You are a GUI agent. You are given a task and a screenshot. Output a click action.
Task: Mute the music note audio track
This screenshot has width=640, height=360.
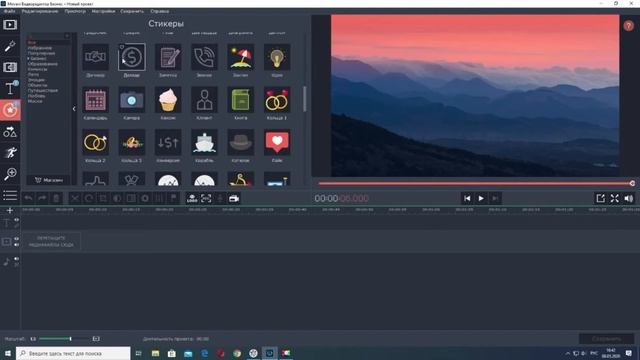[x=17, y=258]
